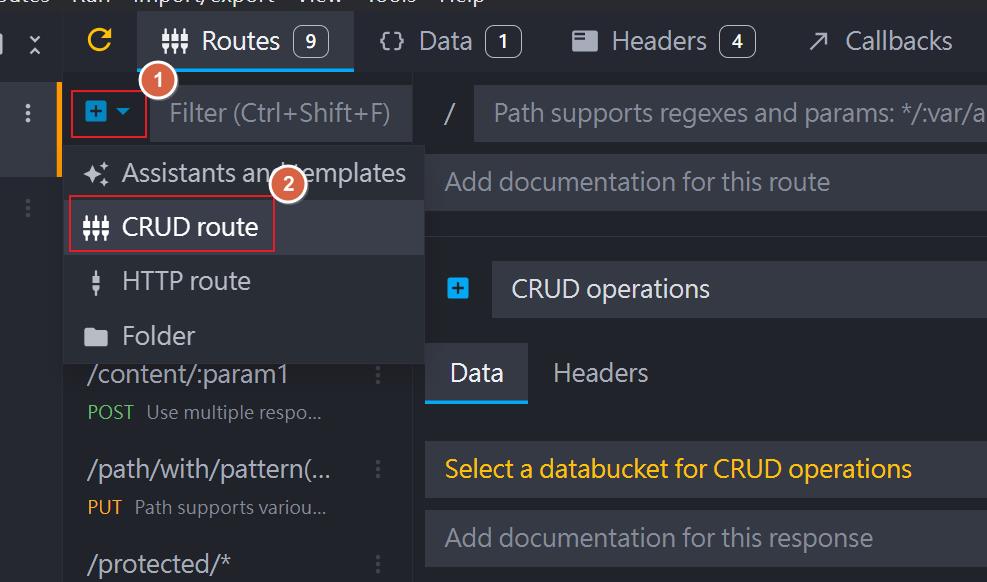Open options menu for /path/with/pattern route
987x582 pixels.
[x=378, y=469]
